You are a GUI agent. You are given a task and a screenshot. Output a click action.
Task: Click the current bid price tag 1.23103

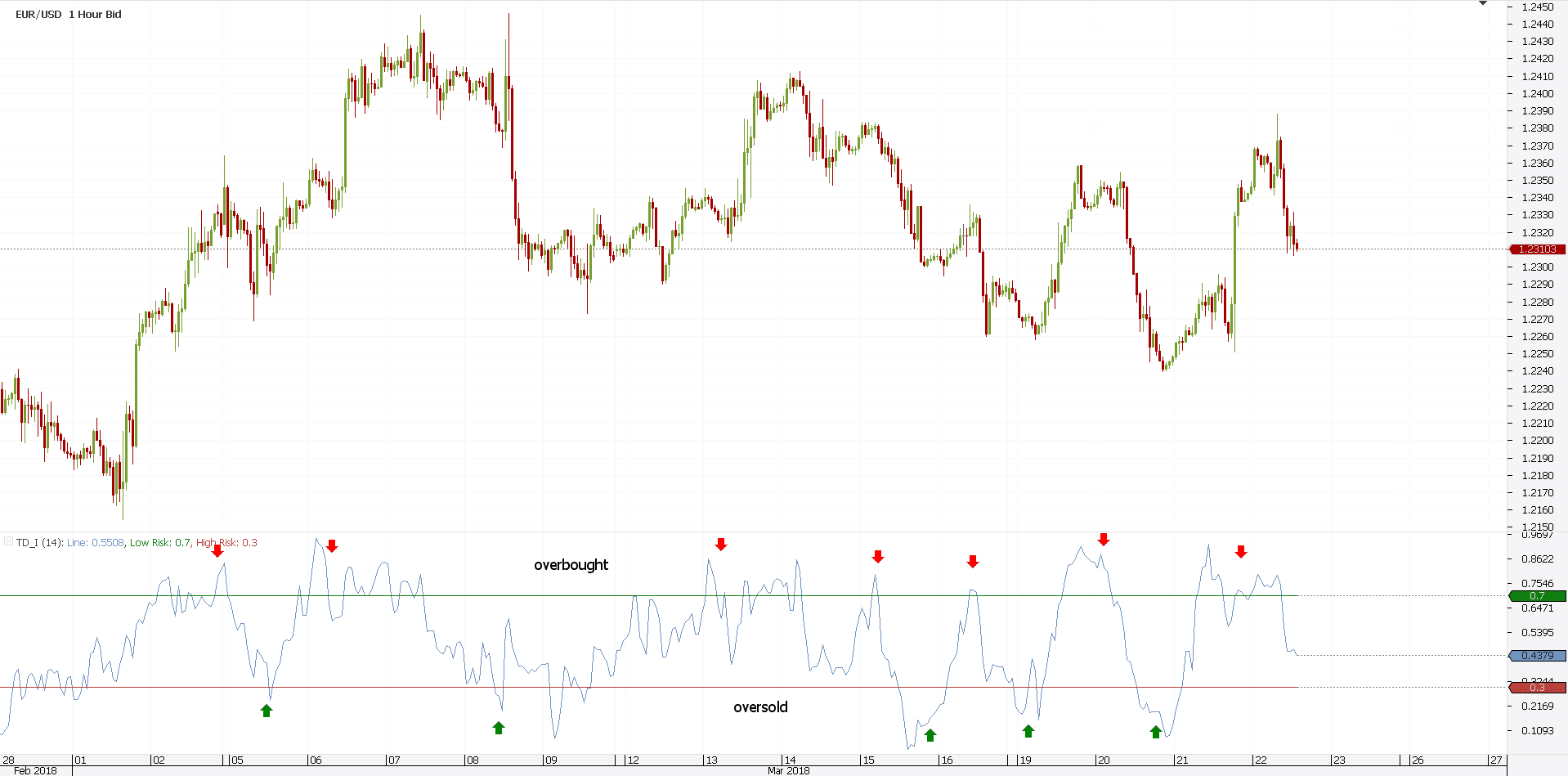coord(1537,249)
